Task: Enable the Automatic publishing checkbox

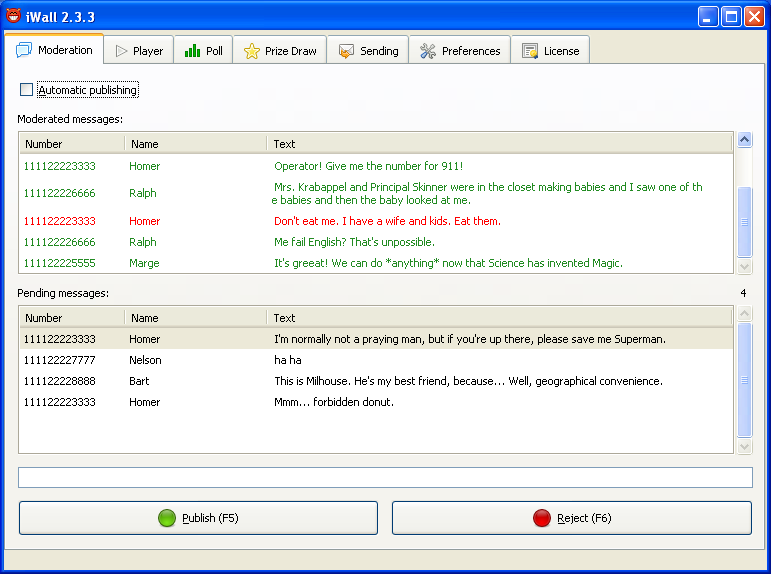Action: coord(27,90)
